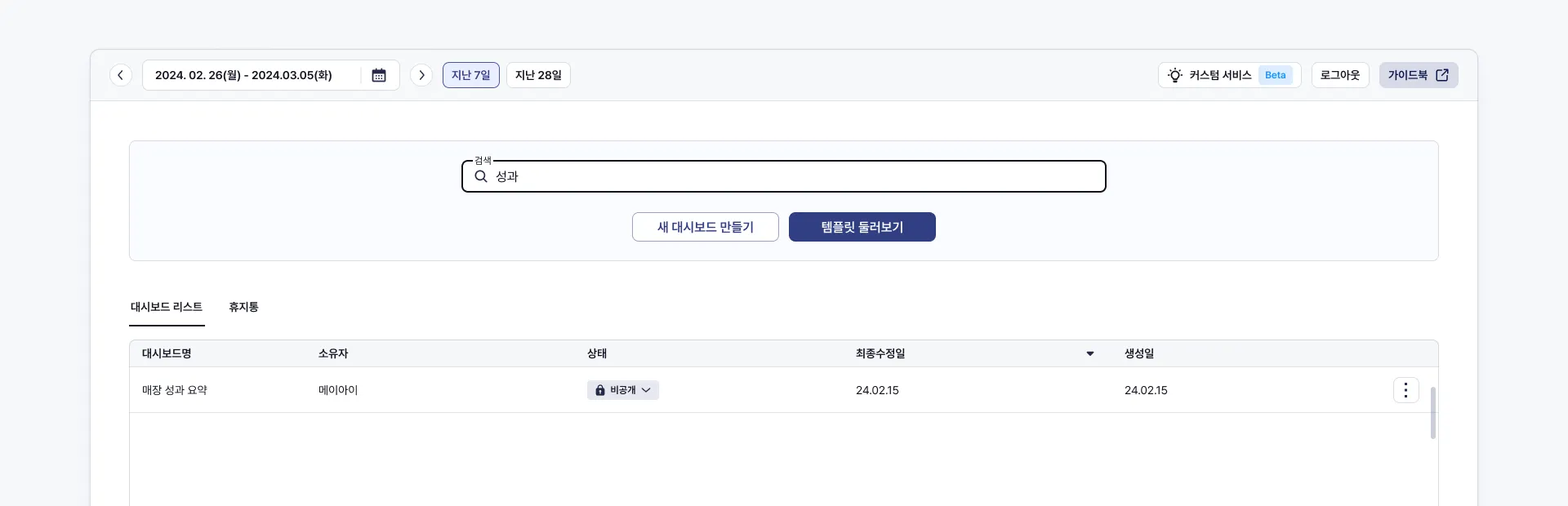Screen dimensions: 1568x506
Task: Click the previous date range arrow
Action: 121,75
